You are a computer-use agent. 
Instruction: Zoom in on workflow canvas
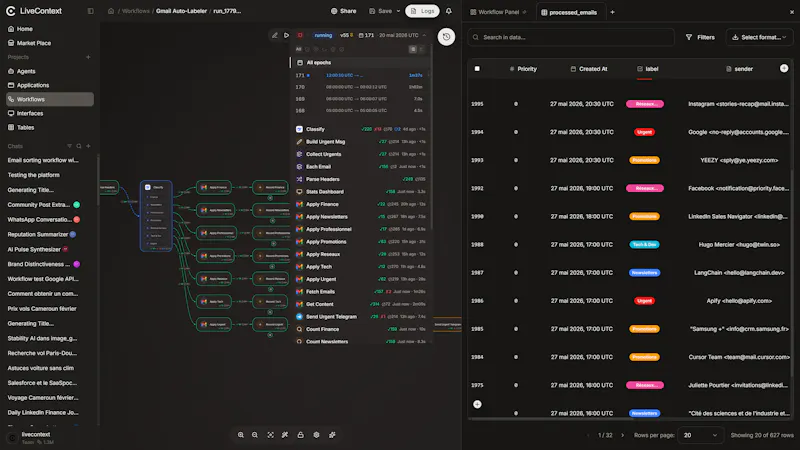point(240,435)
